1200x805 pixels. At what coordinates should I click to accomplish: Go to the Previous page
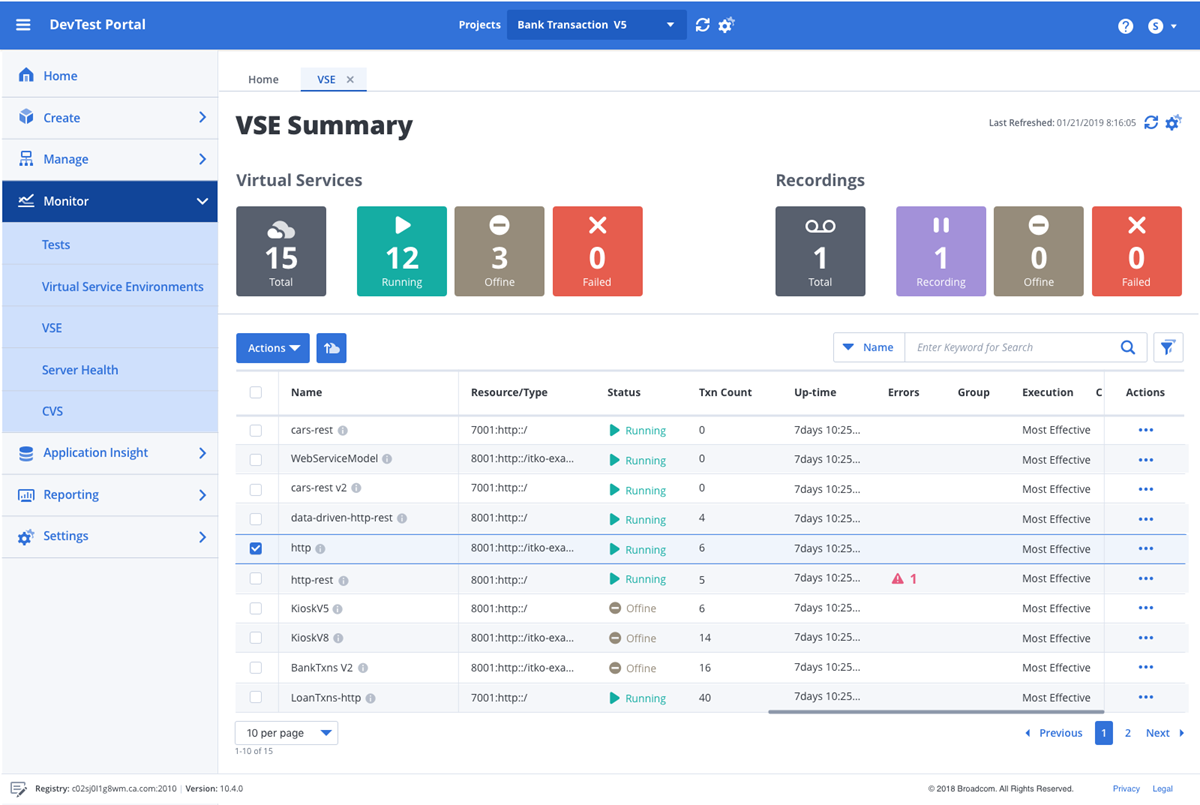click(x=1053, y=733)
